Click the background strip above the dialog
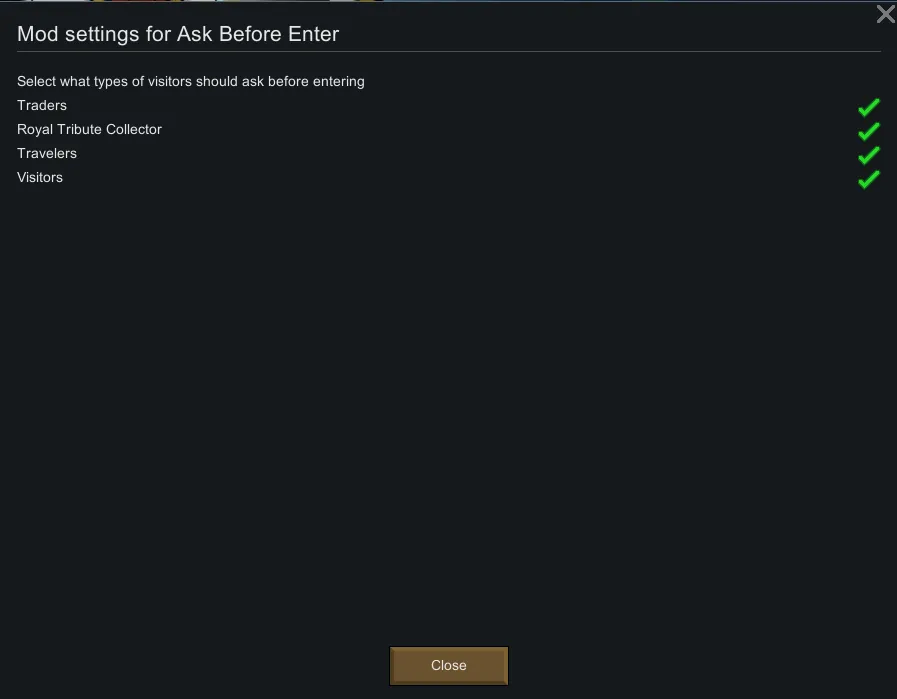The image size is (897, 699). click(448, 1)
